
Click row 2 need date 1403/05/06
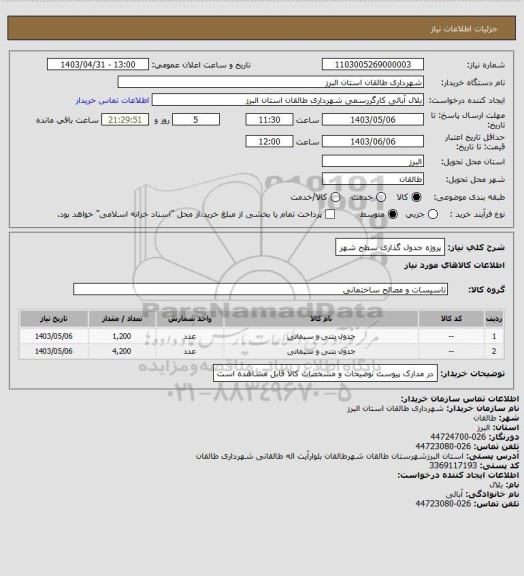(54, 352)
